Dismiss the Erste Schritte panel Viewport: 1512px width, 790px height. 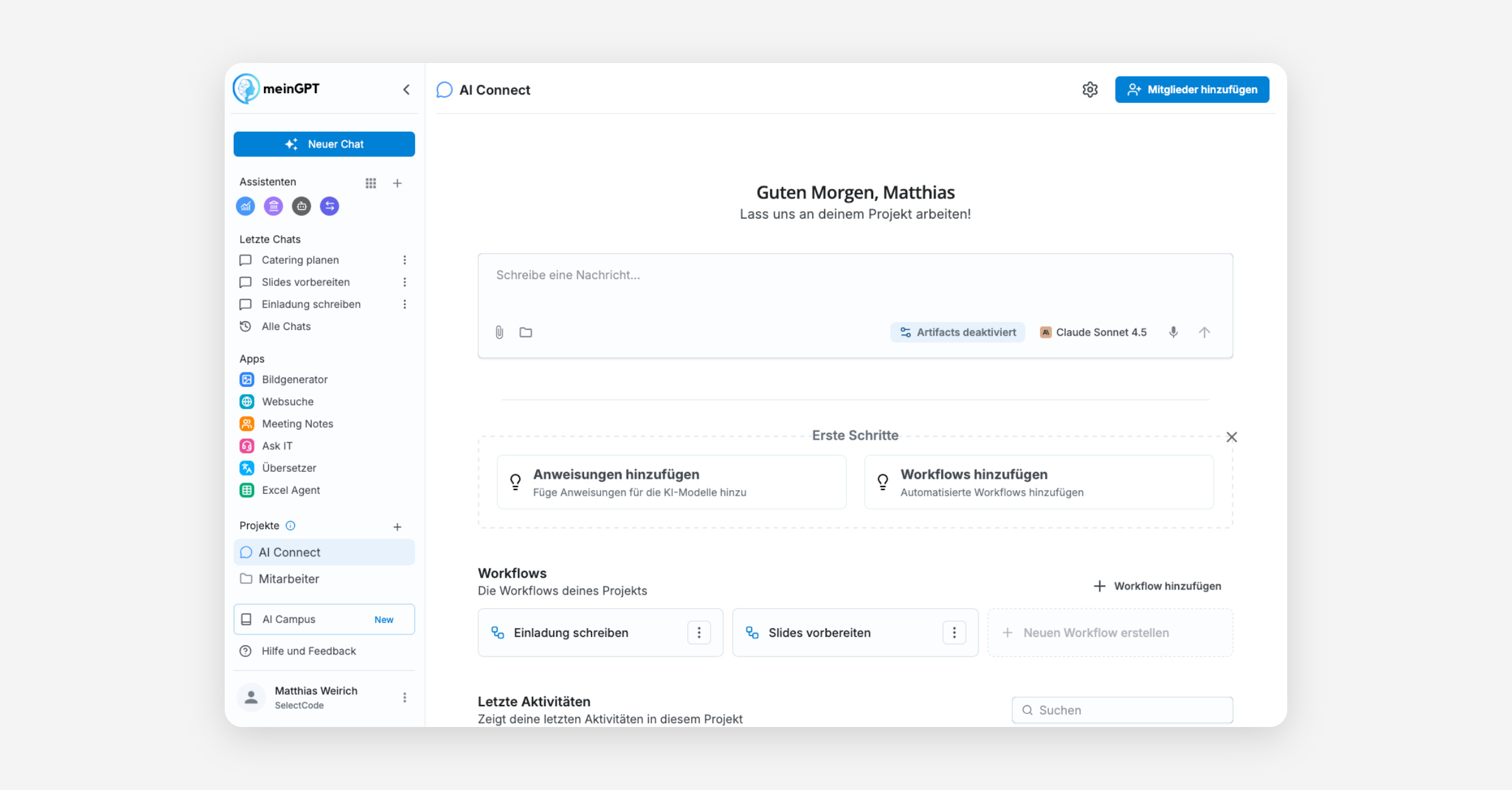click(x=1232, y=437)
